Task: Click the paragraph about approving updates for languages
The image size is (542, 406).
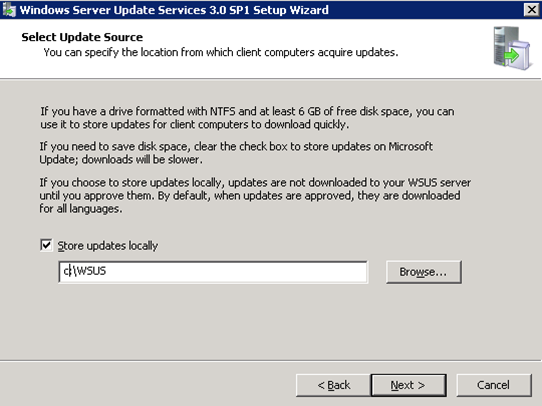Action: 255,196
